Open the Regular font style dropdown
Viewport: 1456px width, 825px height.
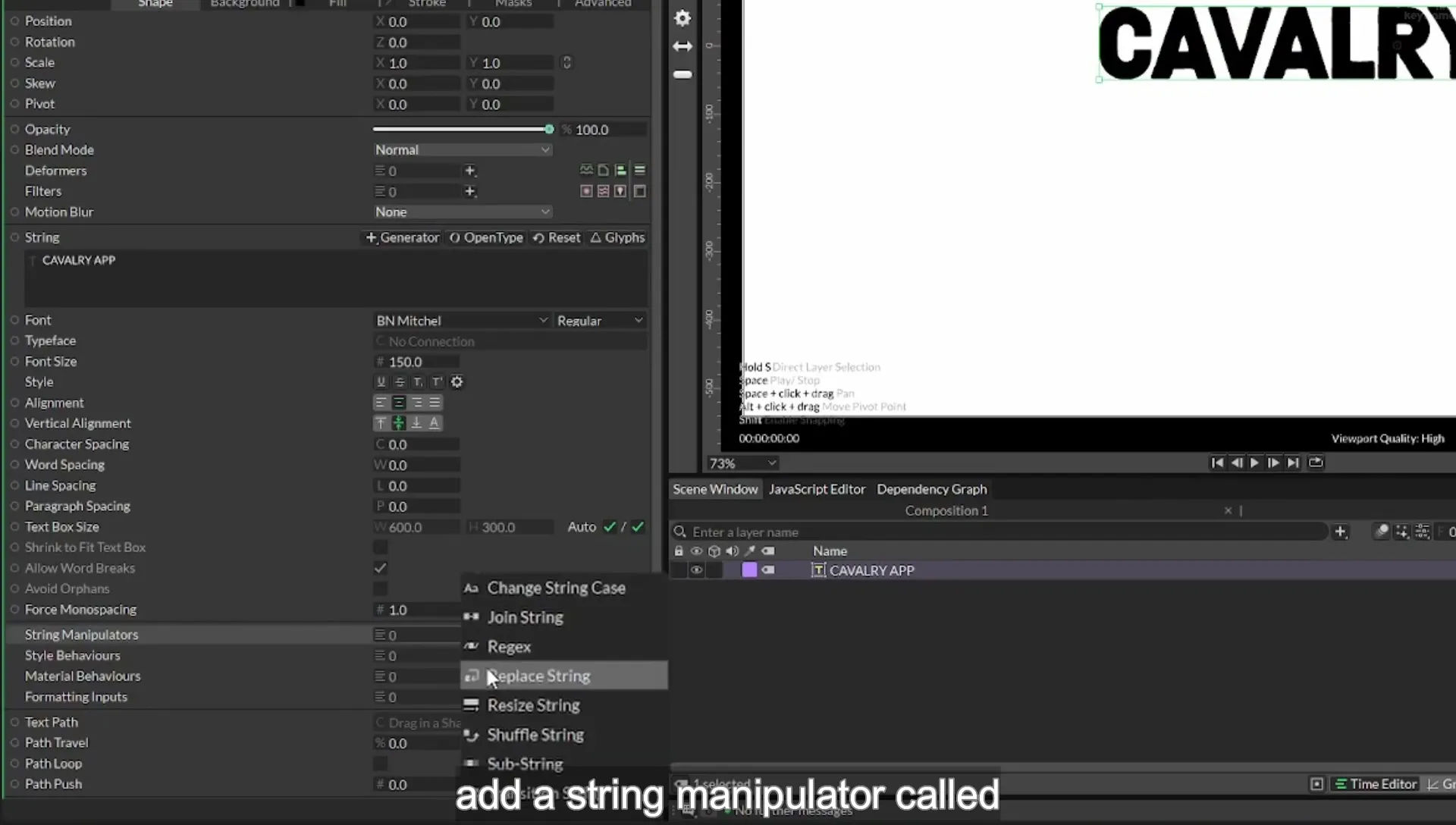pyautogui.click(x=600, y=321)
